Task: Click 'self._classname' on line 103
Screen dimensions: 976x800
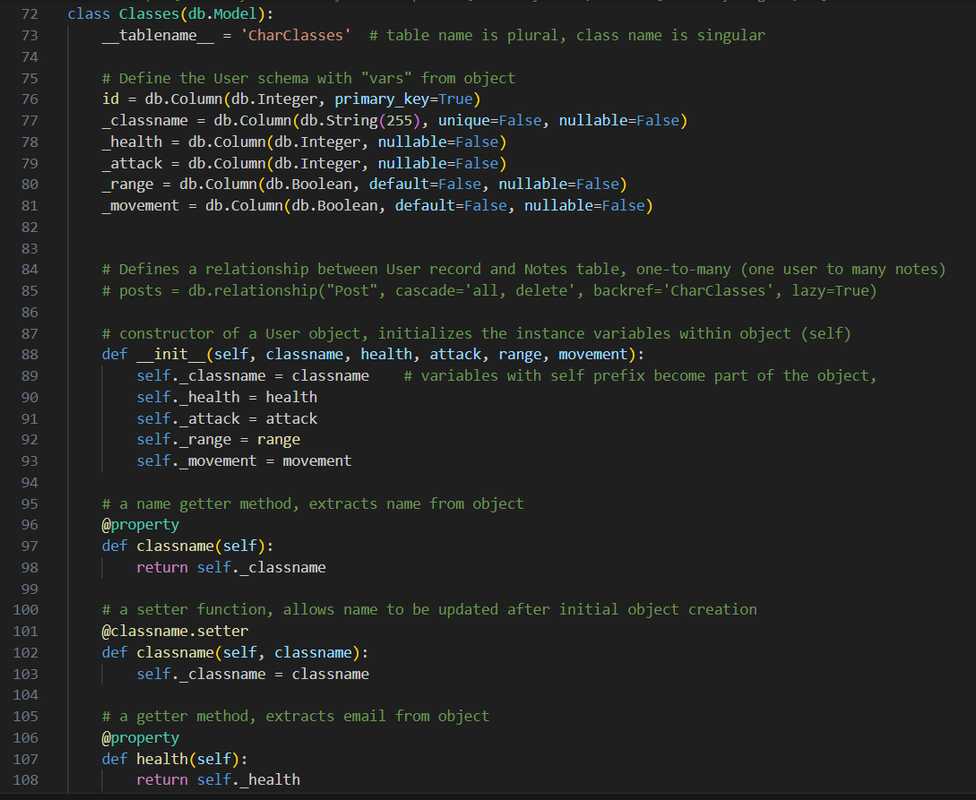Action: click(201, 674)
